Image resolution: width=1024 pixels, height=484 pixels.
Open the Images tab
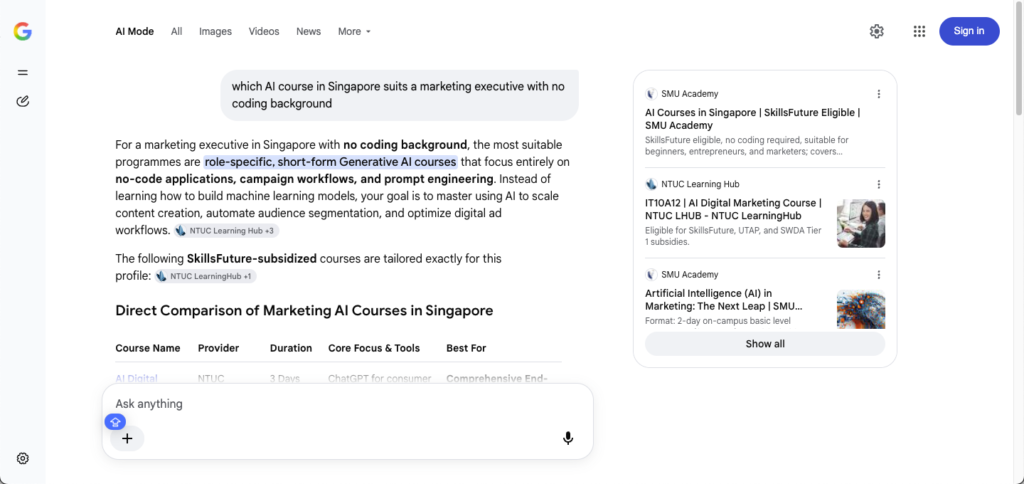(x=216, y=31)
